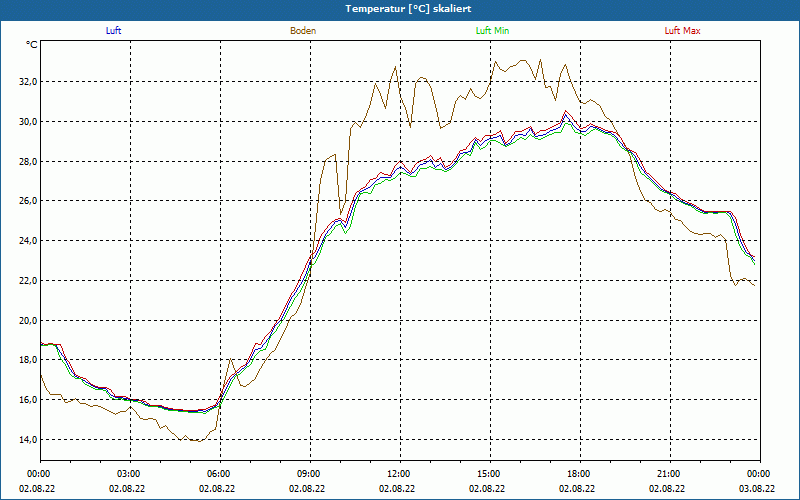Click the 24,0 y-axis value
The height and width of the screenshot is (500, 800).
(x=28, y=241)
